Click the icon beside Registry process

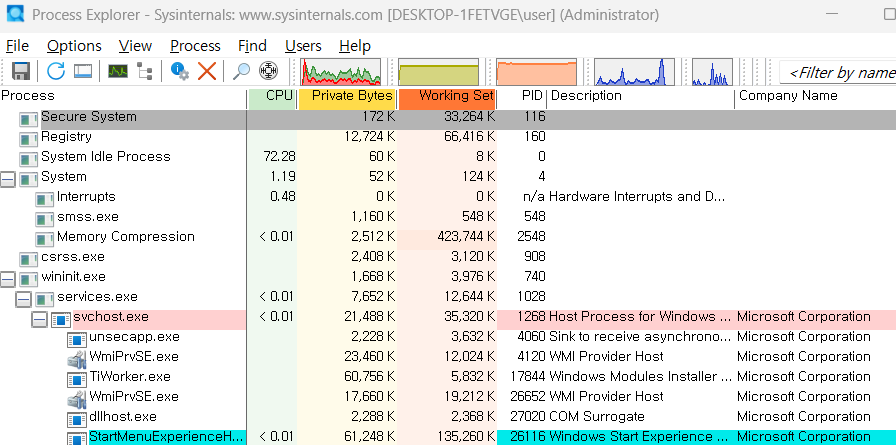tap(29, 139)
